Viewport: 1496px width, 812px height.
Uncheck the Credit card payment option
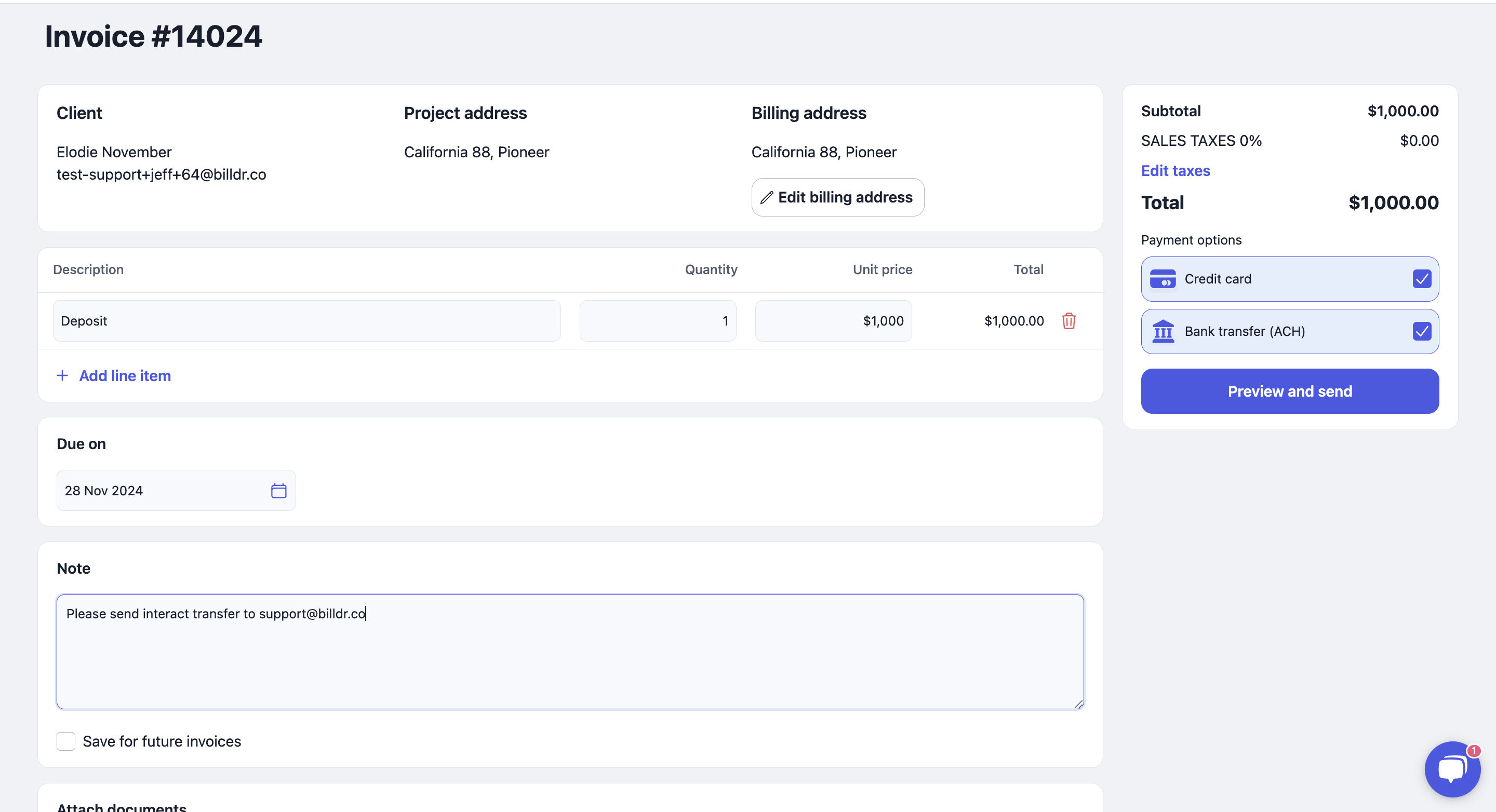tap(1422, 279)
